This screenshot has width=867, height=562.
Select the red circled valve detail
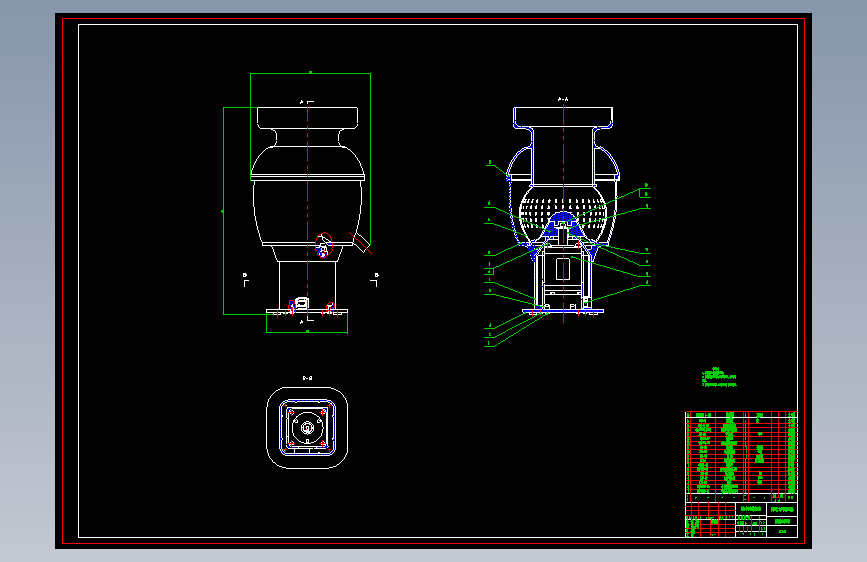(323, 245)
